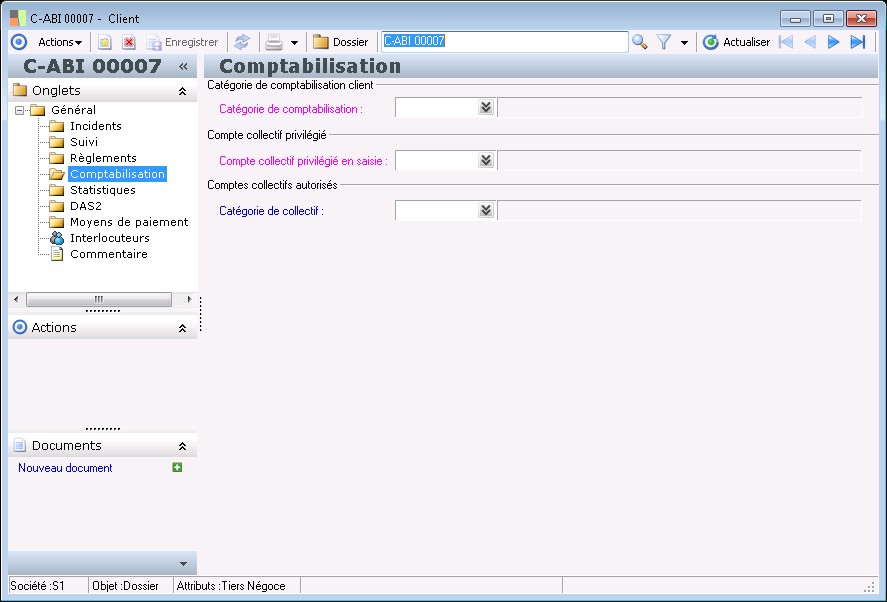This screenshot has height=602, width=887.
Task: Click the Commentaire note page icon
Action: tap(57, 254)
